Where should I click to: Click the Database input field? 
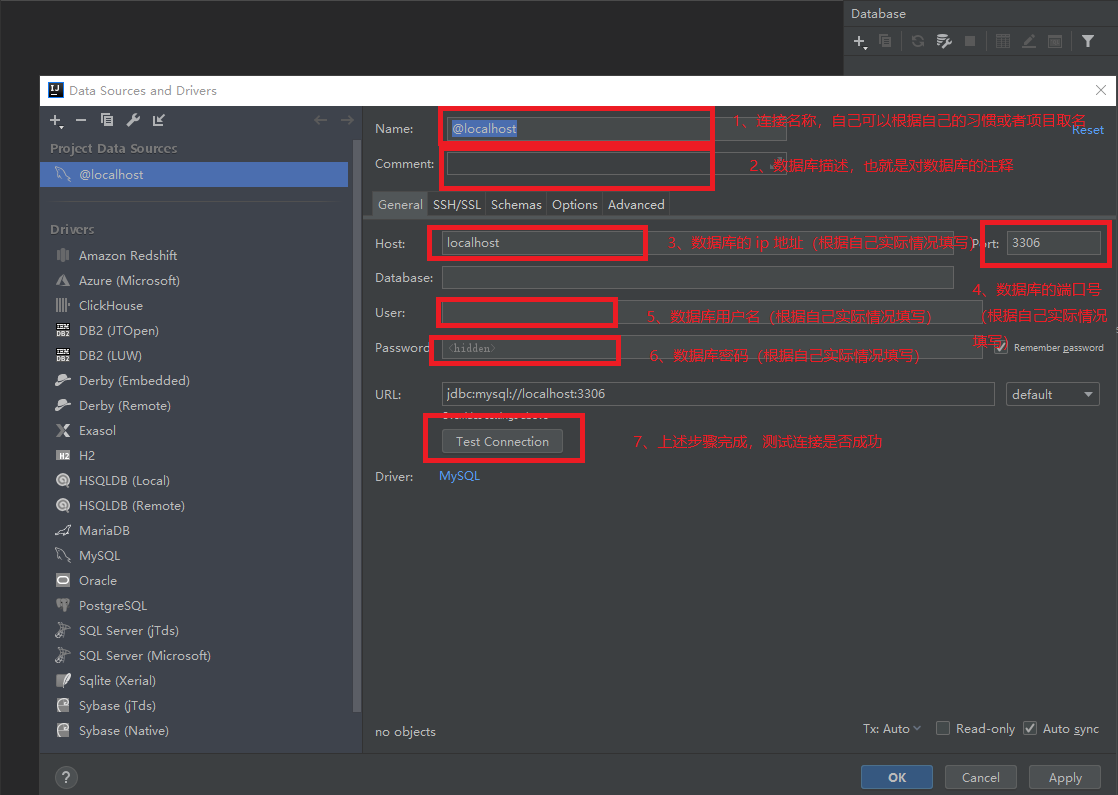coord(697,277)
